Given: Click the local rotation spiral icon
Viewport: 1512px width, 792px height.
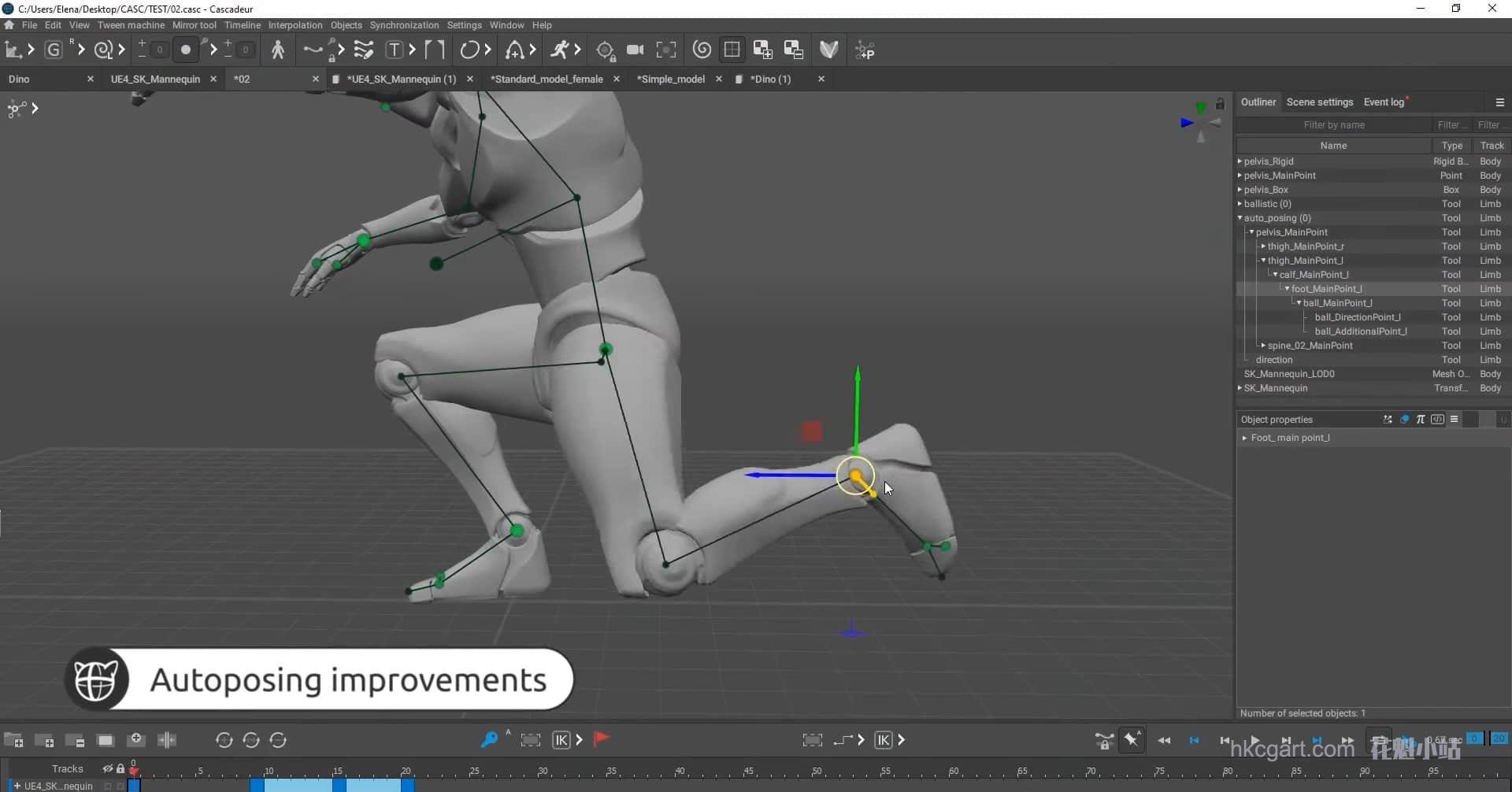Looking at the screenshot, I should point(102,50).
